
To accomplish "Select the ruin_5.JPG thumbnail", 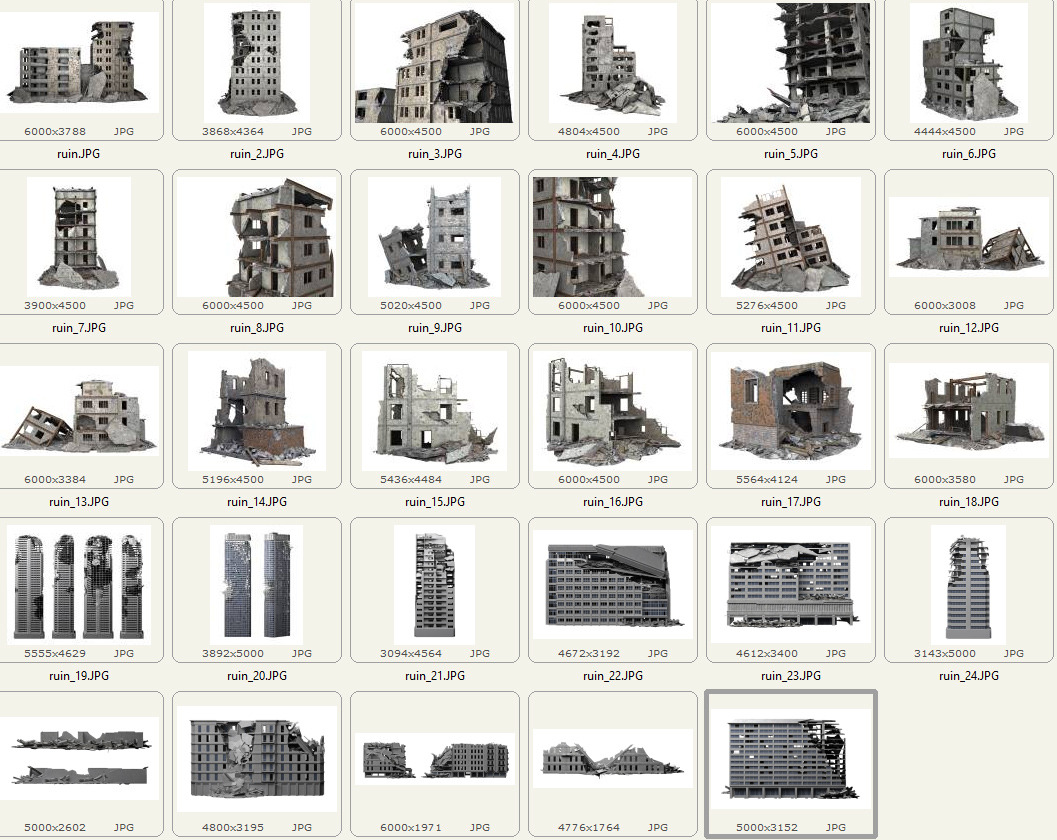I will point(791,64).
